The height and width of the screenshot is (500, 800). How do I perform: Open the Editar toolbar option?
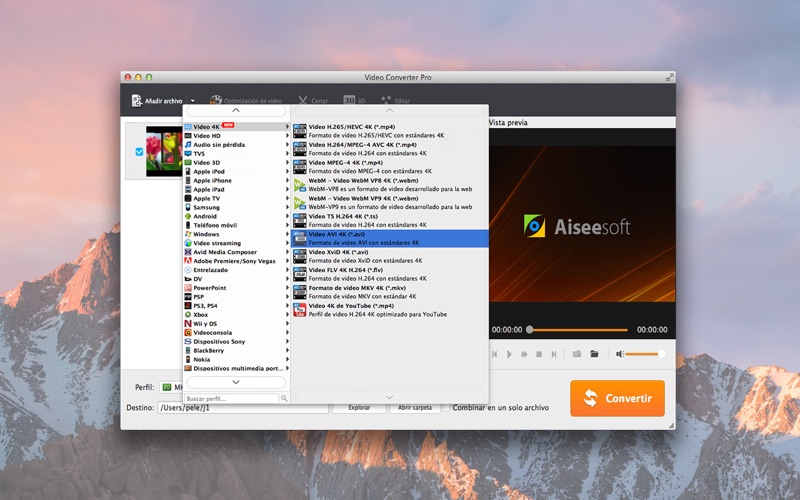[396, 101]
